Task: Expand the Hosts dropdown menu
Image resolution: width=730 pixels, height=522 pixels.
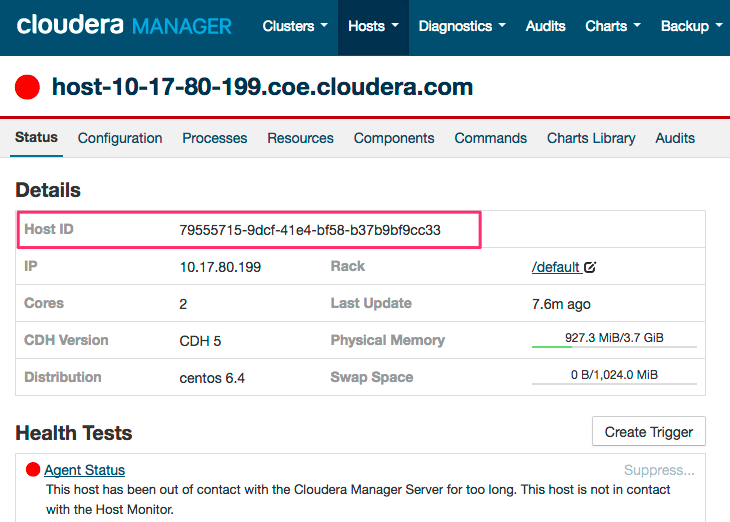Action: [x=373, y=26]
